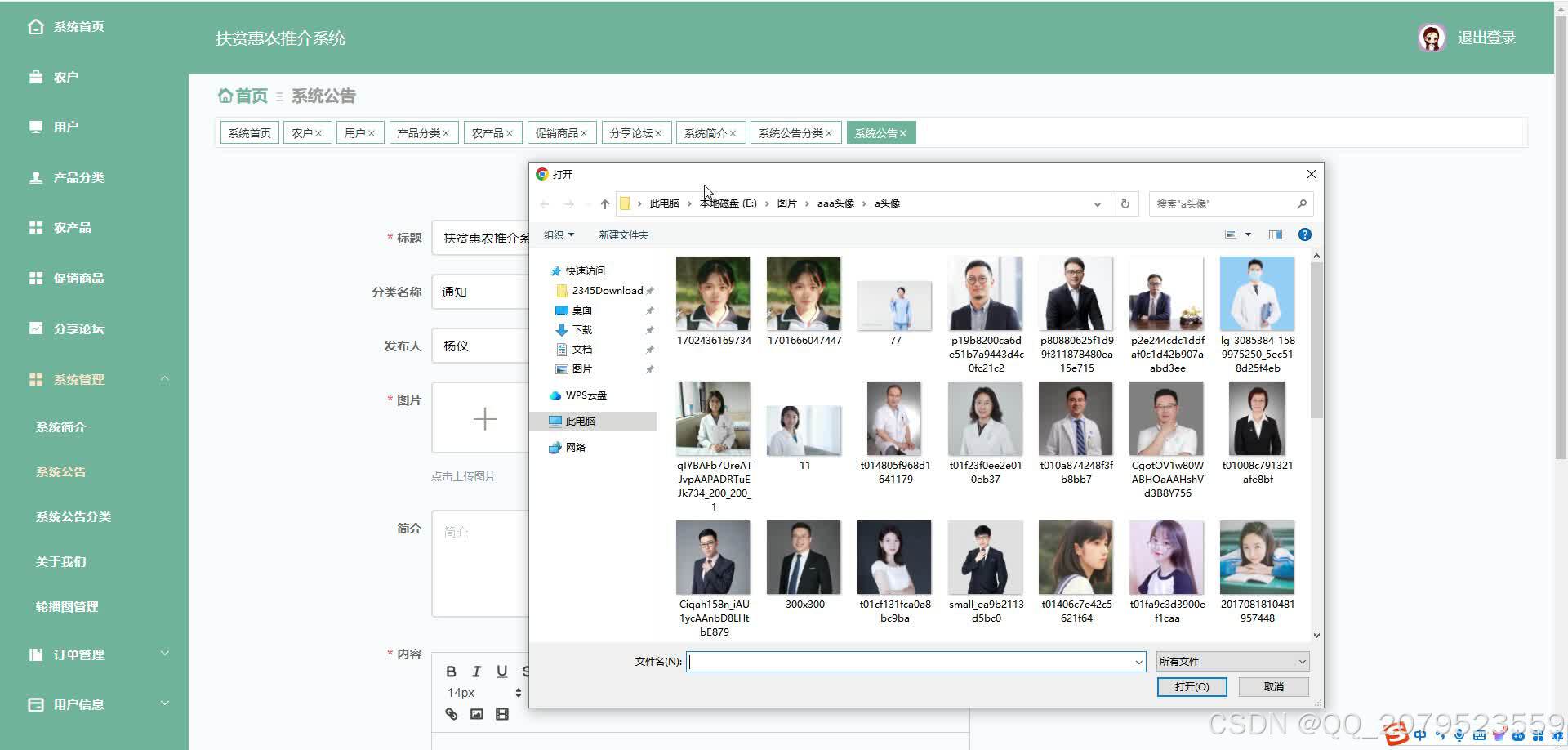Click the search box in file dialog
Screen dimensions: 1568x750
[1221, 203]
